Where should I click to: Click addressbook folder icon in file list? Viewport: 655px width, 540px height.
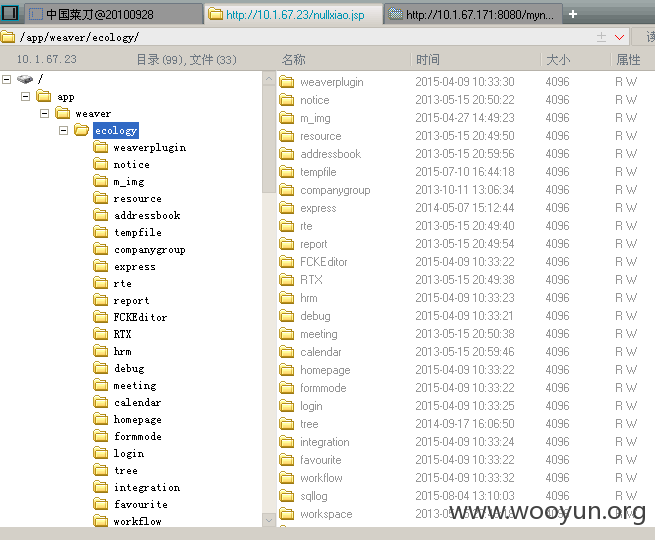point(287,154)
